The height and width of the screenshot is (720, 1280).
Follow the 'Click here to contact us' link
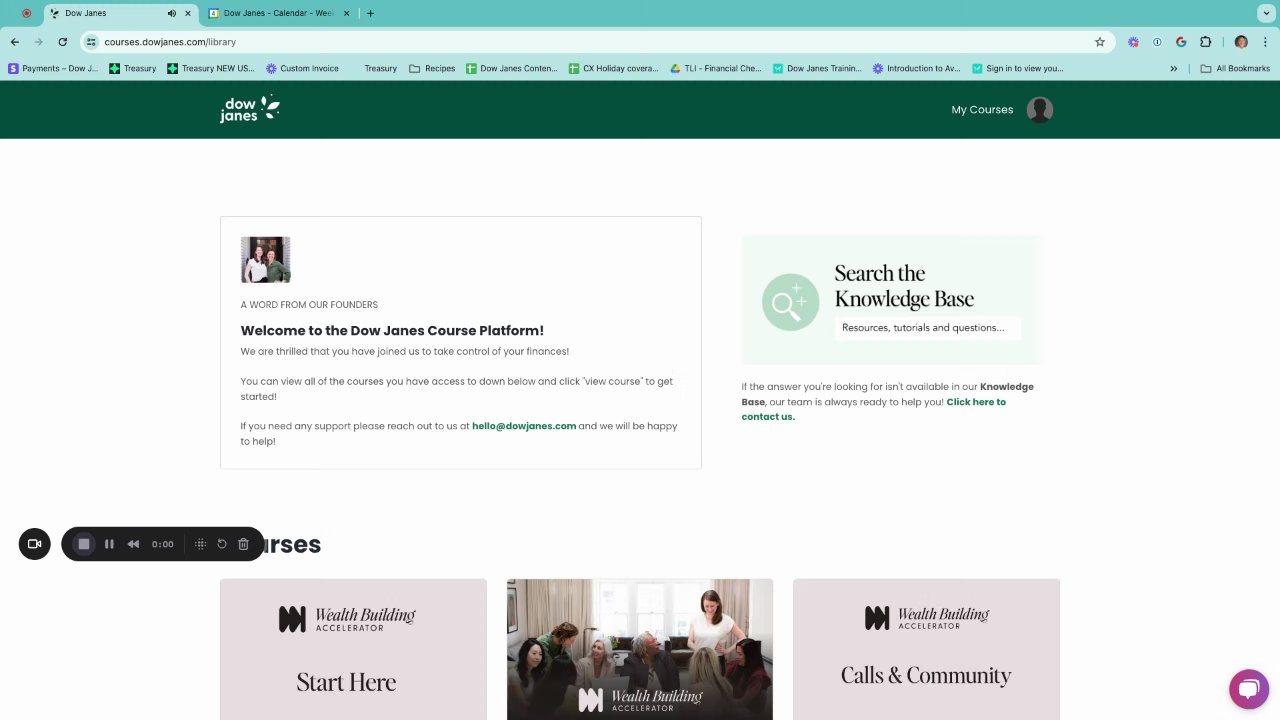coord(874,409)
